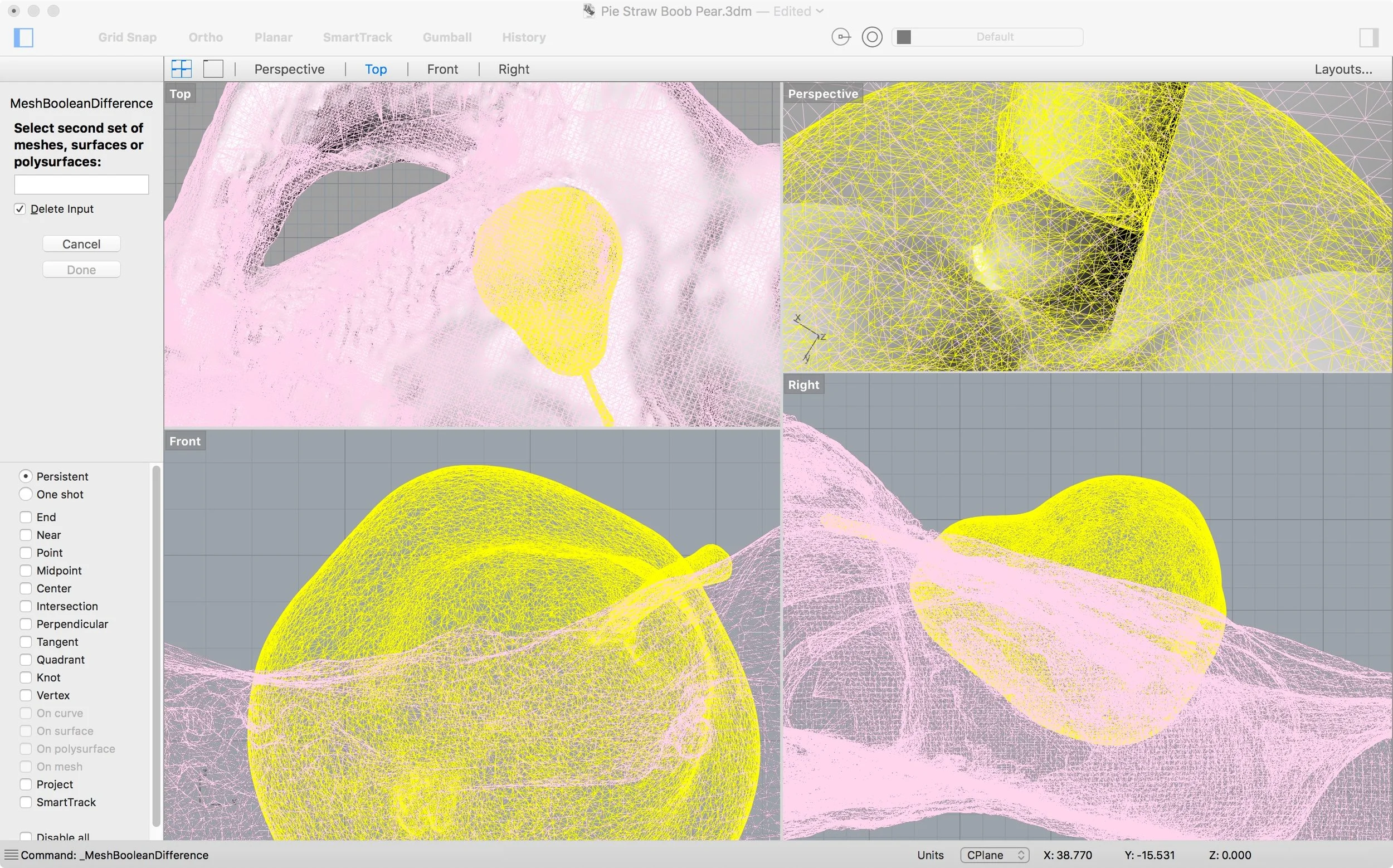Enable the Knot object snap
Screen dimensions: 1393x868
tap(25, 677)
